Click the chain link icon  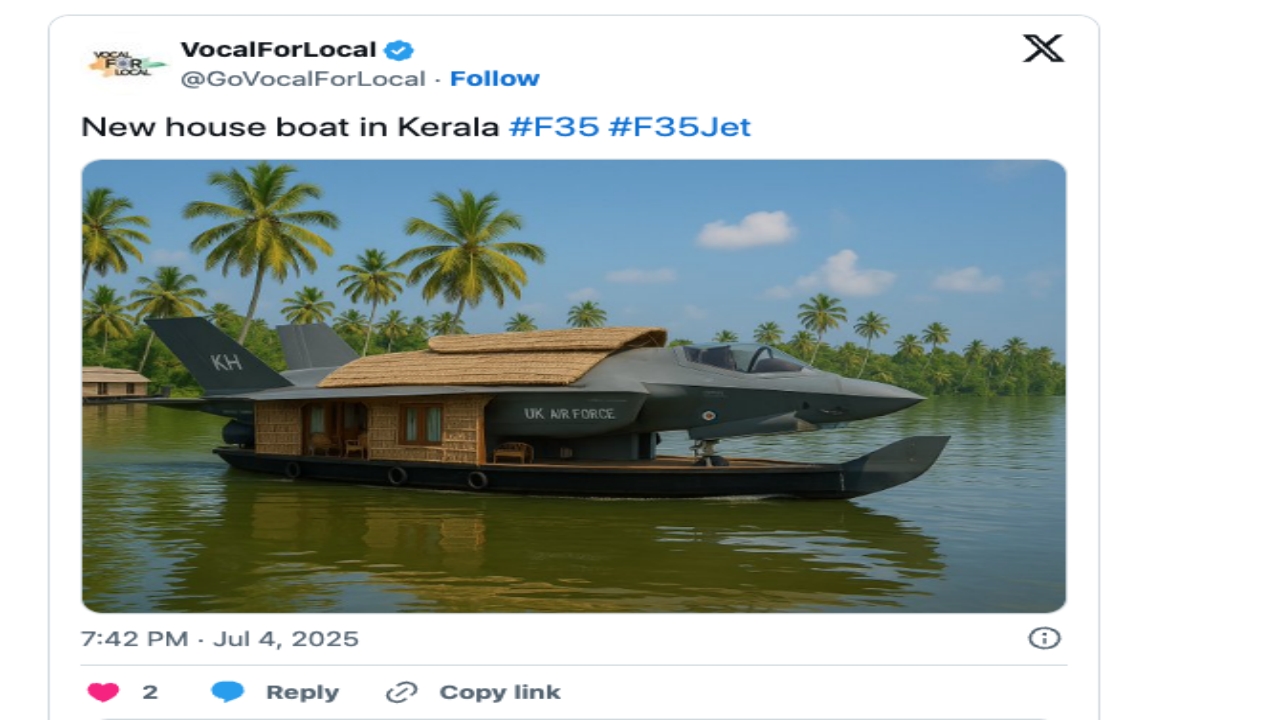tap(401, 692)
